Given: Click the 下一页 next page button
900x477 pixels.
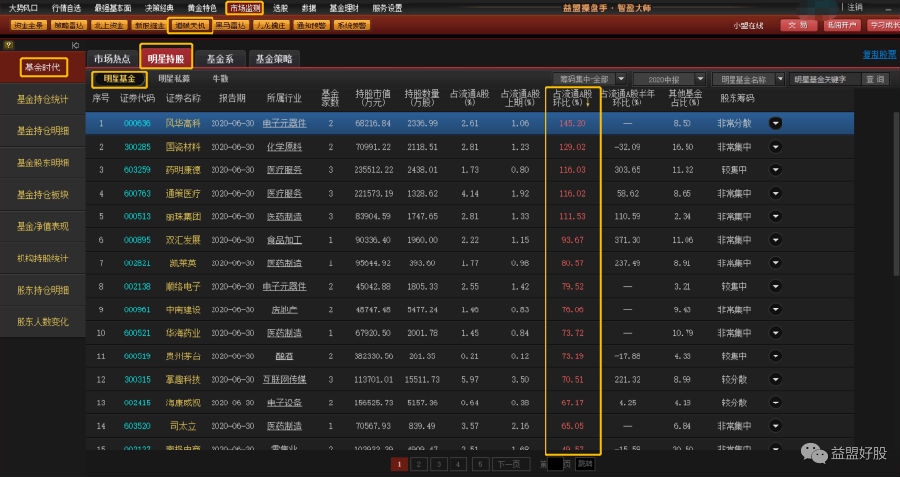Looking at the screenshot, I should coord(508,464).
